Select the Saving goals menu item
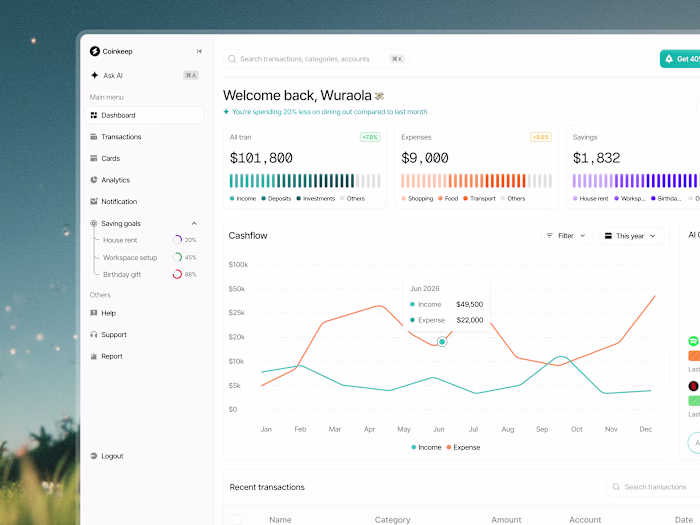This screenshot has width=700, height=525. click(x=145, y=223)
